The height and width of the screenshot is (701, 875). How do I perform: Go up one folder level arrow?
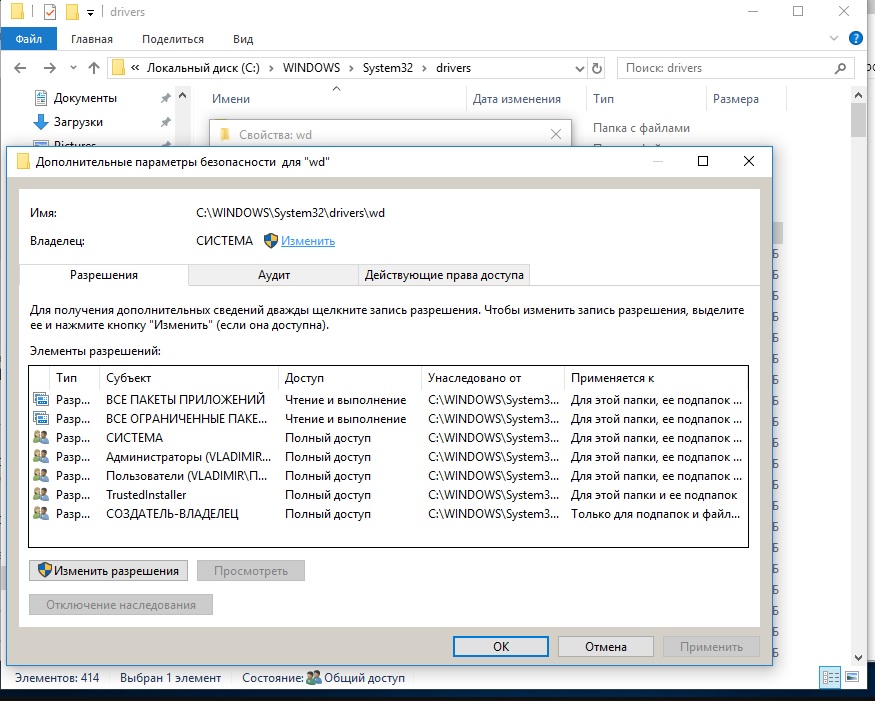[94, 68]
